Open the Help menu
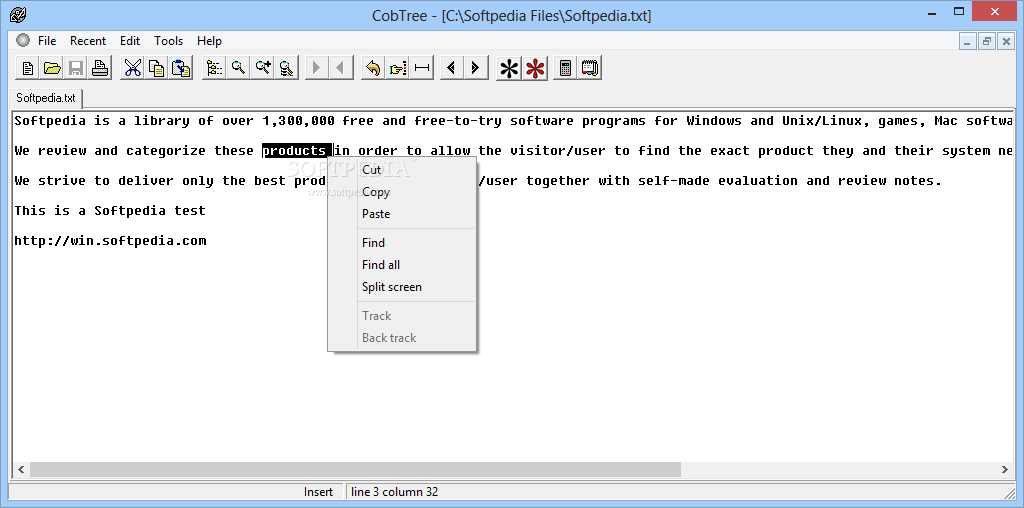This screenshot has height=508, width=1024. 209,40
